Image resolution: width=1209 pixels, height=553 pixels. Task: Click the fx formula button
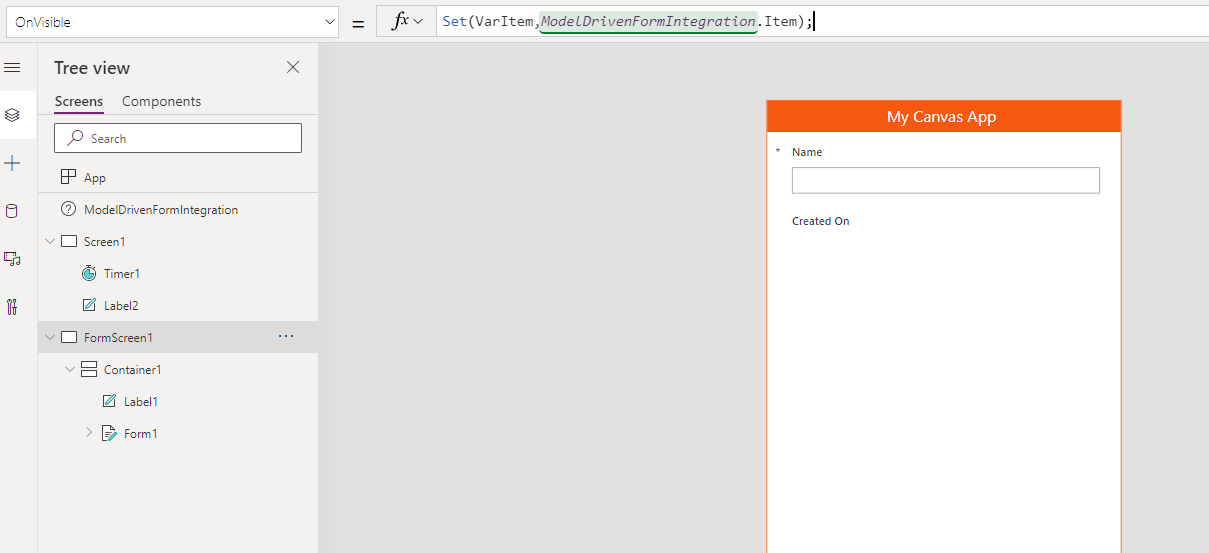coord(406,22)
